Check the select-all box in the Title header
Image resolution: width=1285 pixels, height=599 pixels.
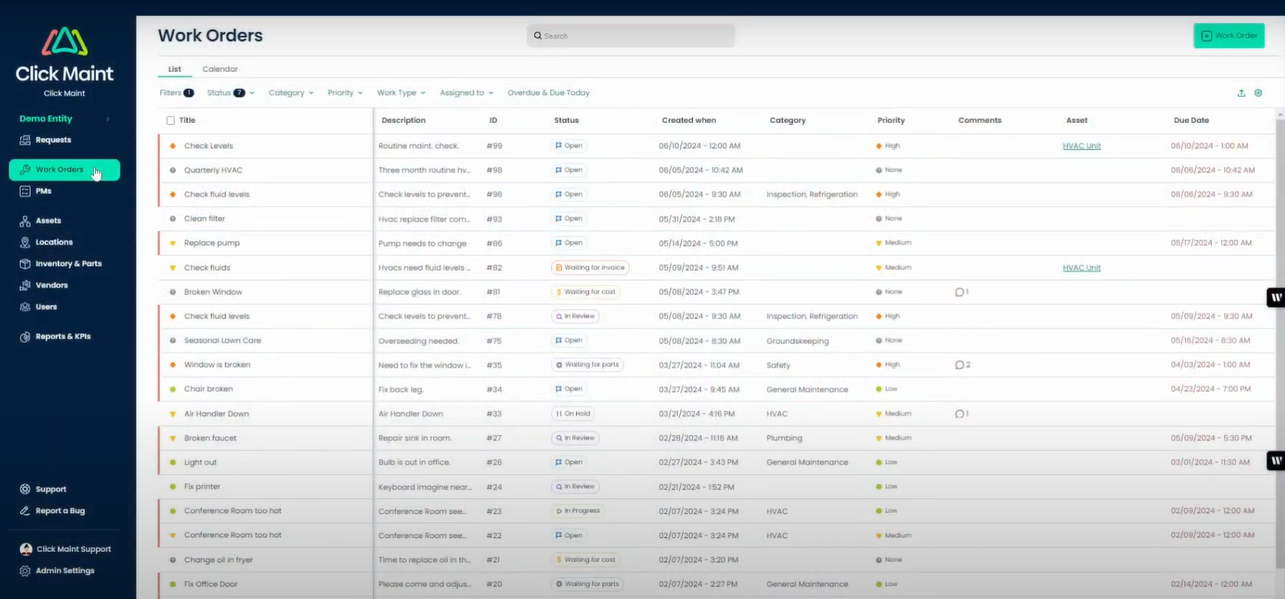[x=169, y=120]
